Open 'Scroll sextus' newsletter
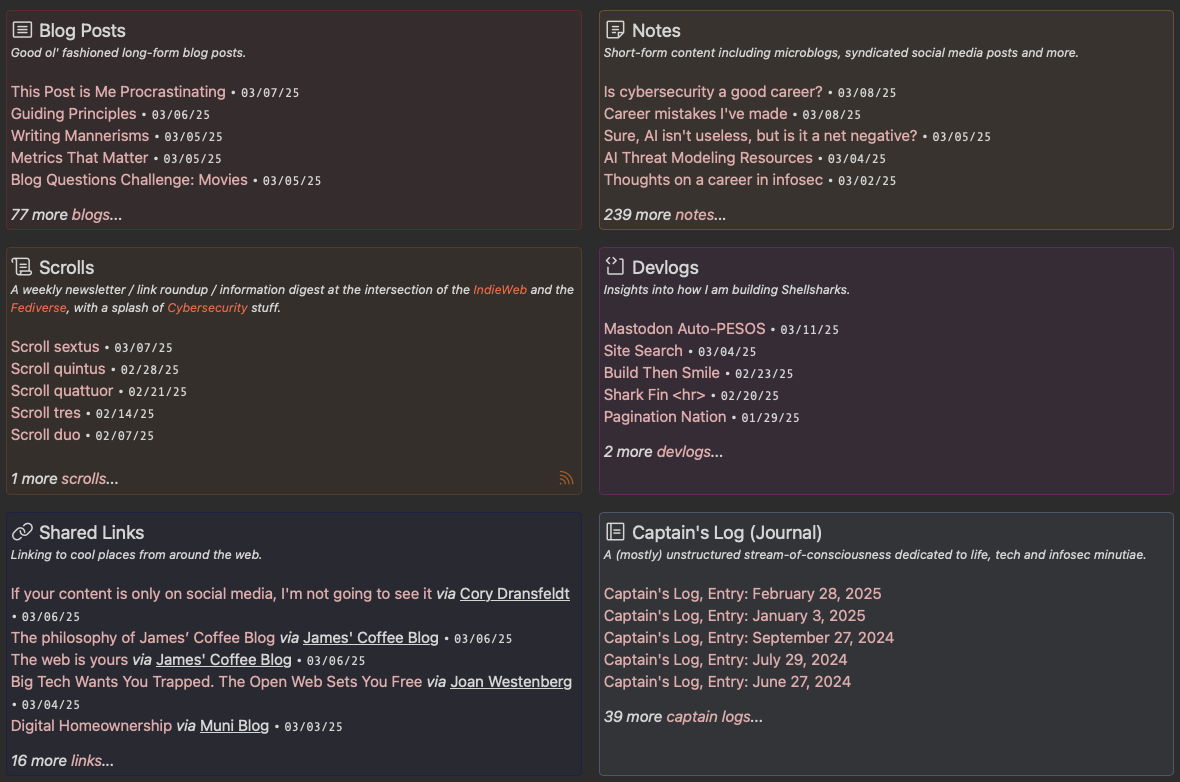Viewport: 1180px width, 782px height. (55, 347)
